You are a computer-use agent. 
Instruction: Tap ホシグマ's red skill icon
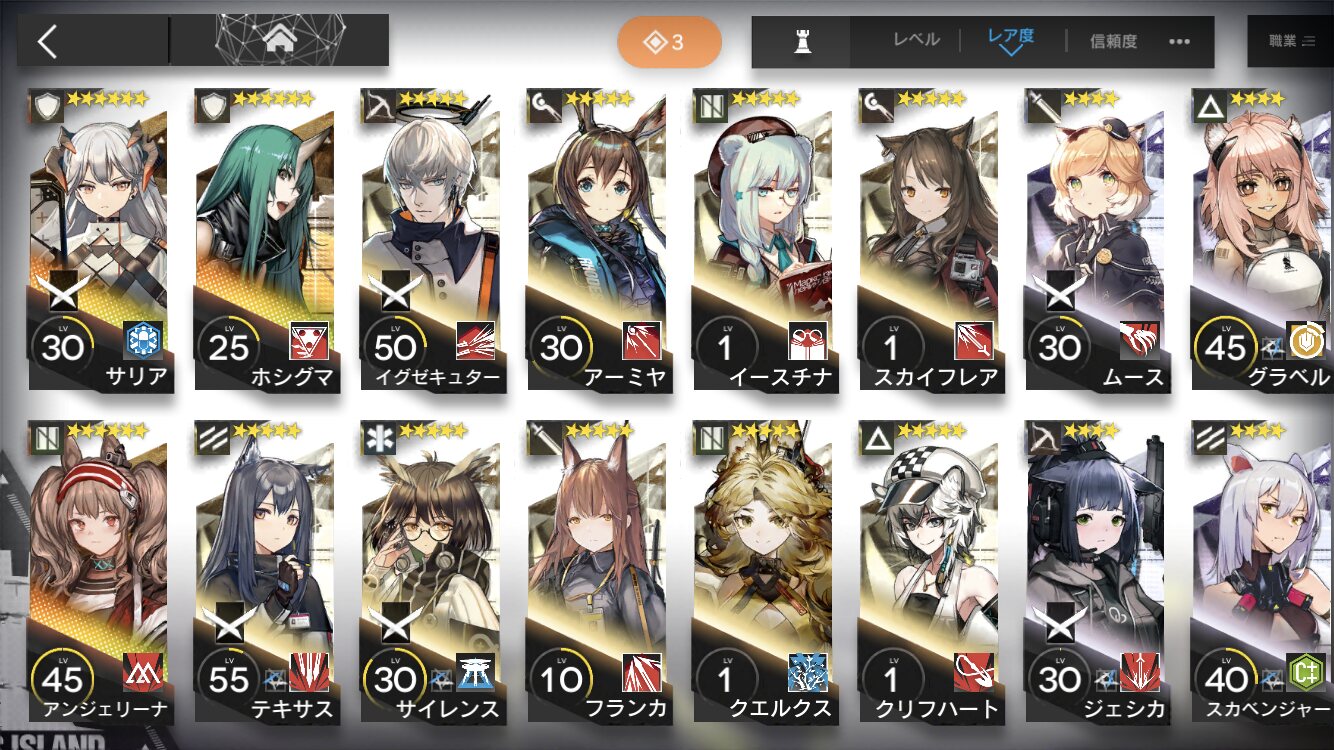pos(310,341)
